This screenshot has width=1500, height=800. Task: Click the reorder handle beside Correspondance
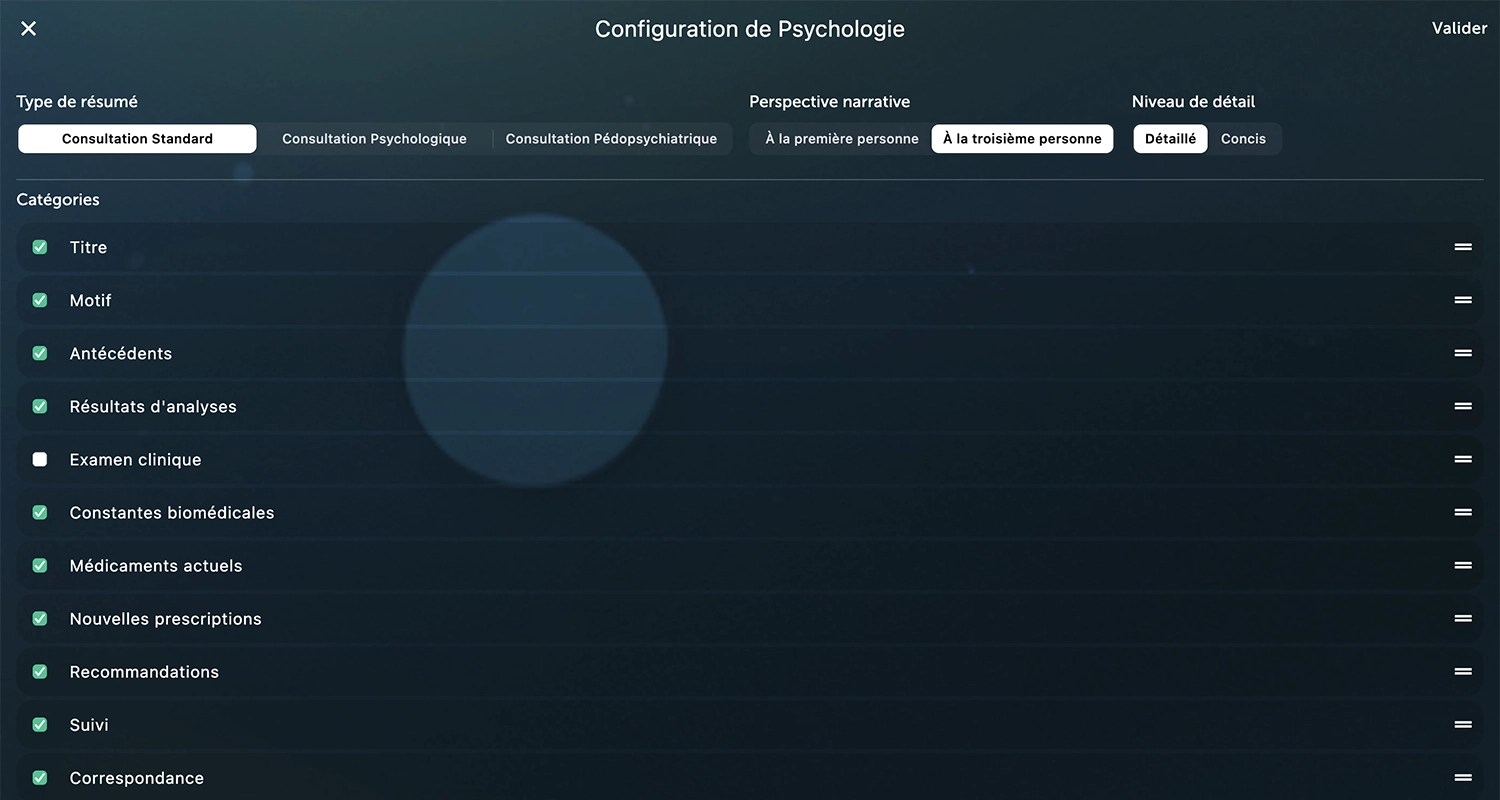click(1462, 777)
